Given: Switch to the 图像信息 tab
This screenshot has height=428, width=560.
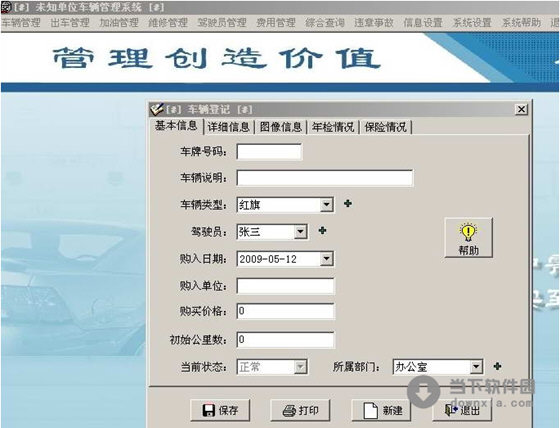Looking at the screenshot, I should tap(281, 127).
